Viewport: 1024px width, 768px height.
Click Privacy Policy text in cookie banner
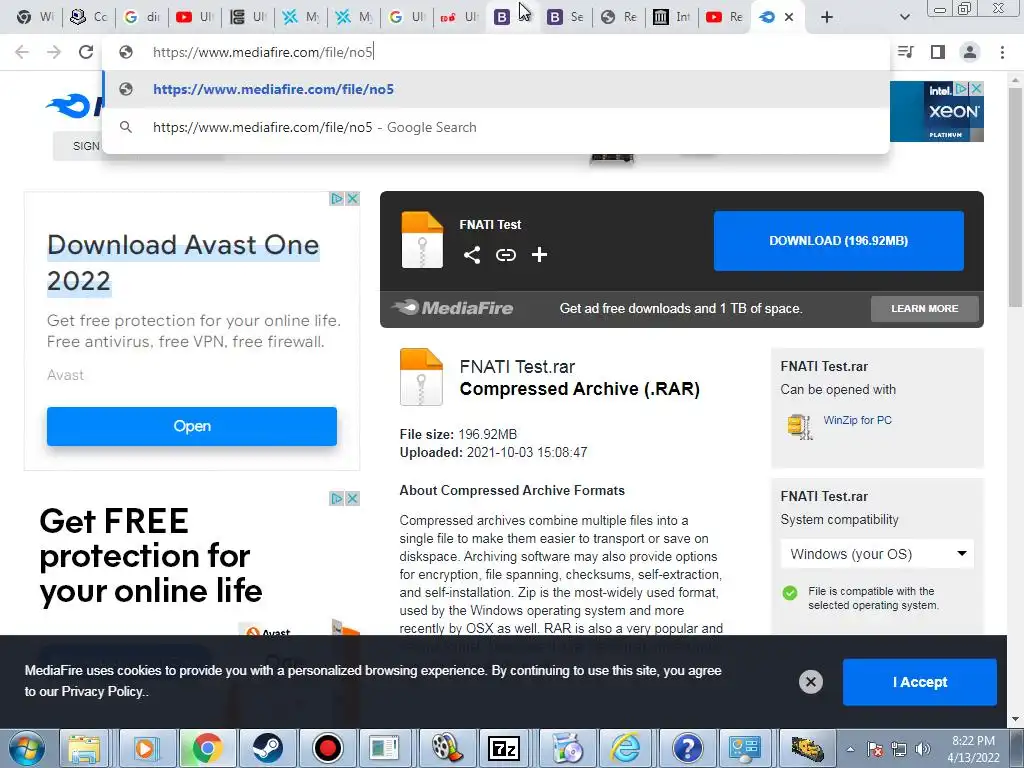click(x=102, y=692)
